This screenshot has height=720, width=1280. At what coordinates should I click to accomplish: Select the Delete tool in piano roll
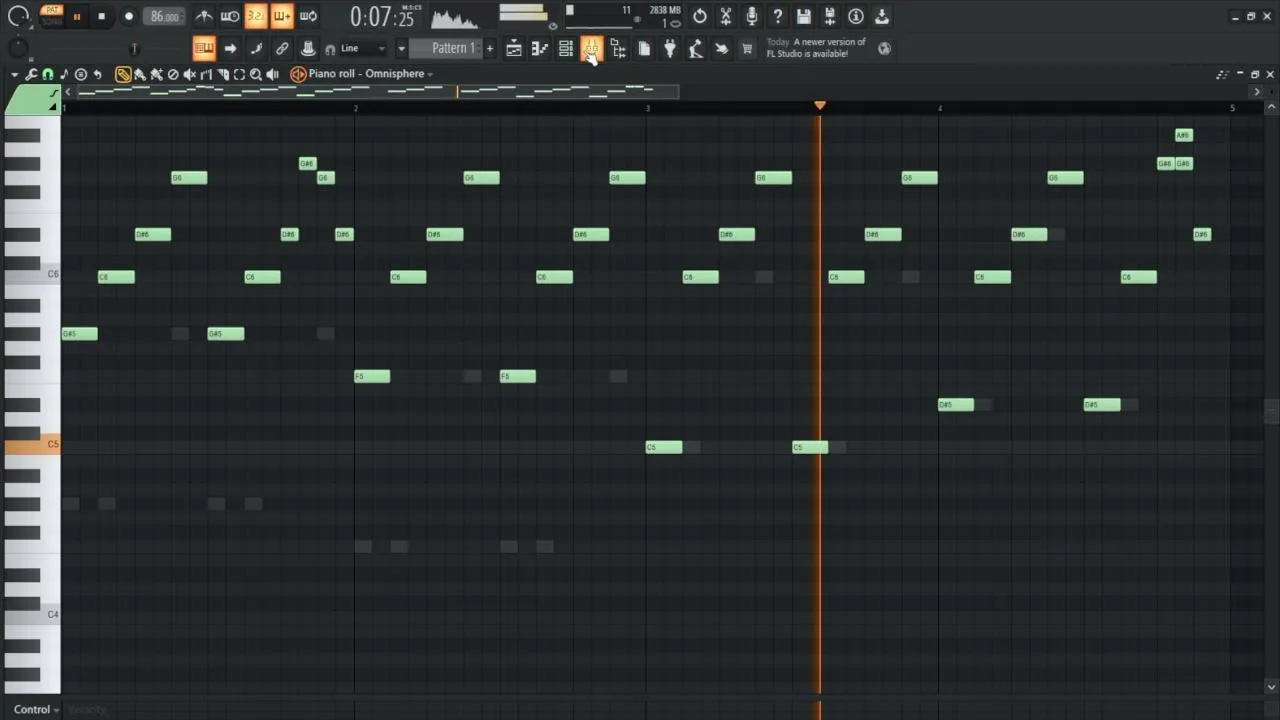pyautogui.click(x=173, y=74)
